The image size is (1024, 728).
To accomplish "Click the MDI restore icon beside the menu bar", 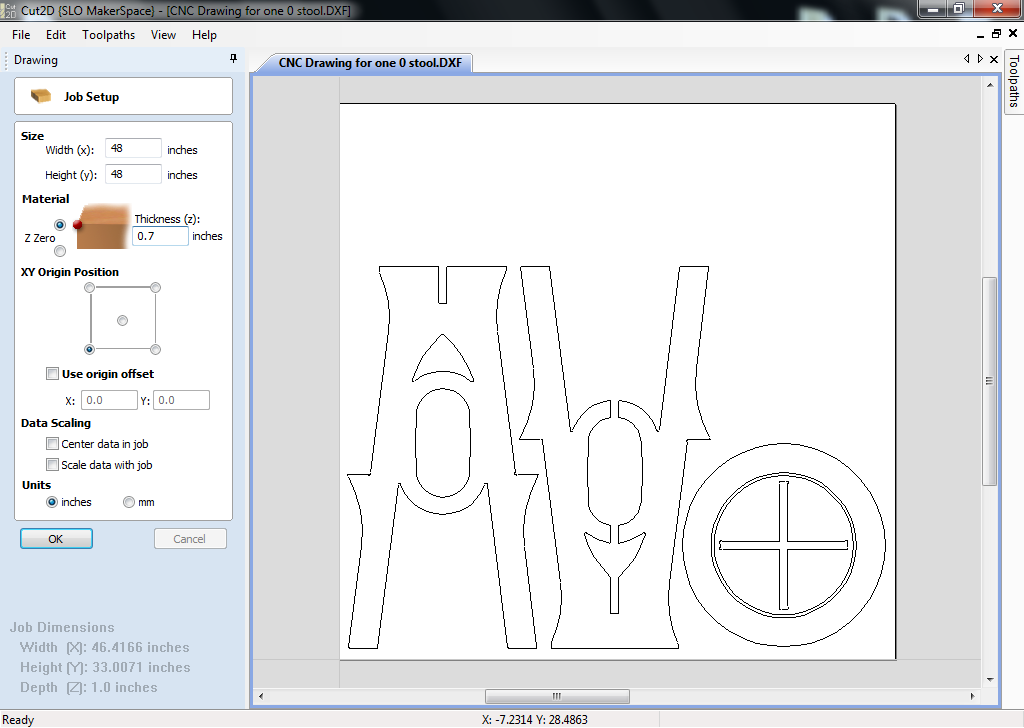I will tap(997, 34).
